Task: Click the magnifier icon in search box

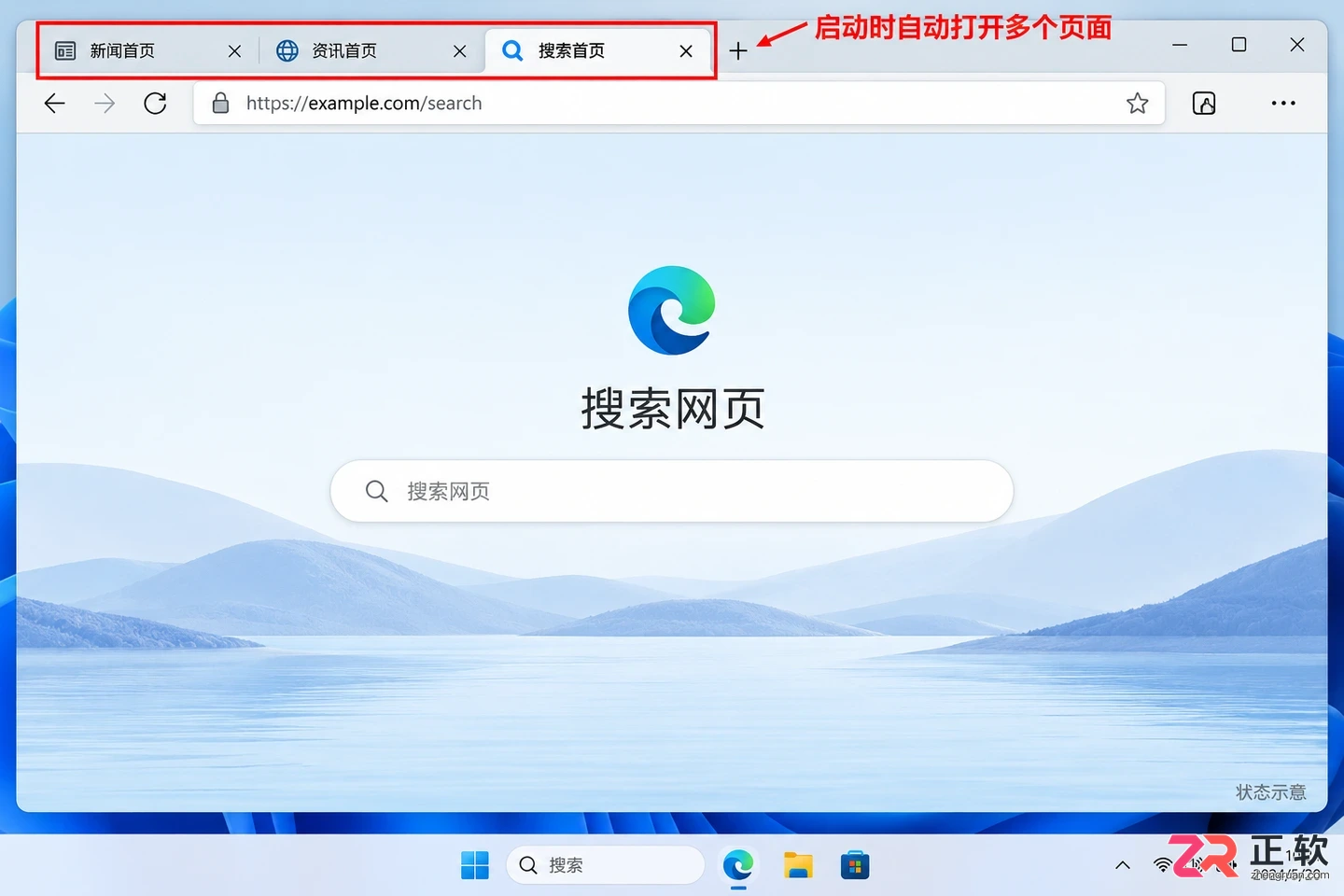Action: click(376, 491)
